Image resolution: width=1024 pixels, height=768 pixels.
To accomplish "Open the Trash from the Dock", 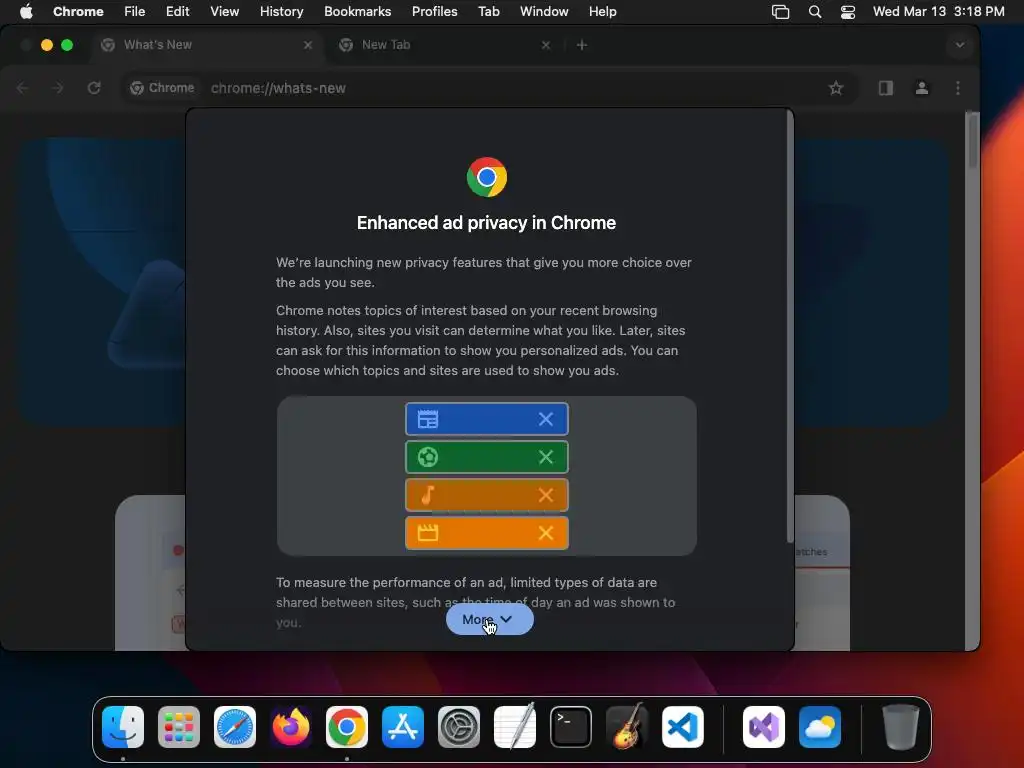I will click(901, 727).
